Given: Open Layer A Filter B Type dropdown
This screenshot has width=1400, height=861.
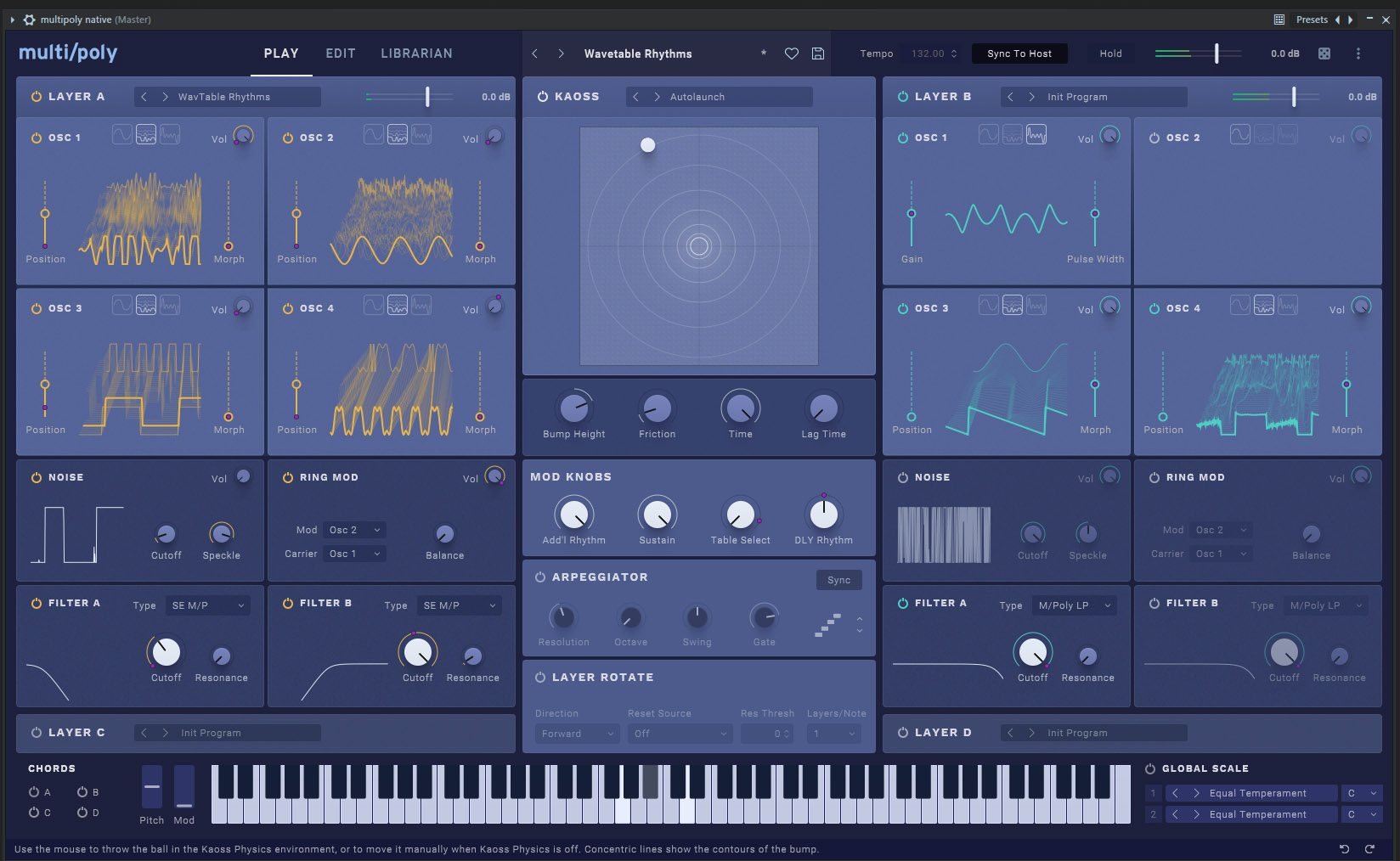Looking at the screenshot, I should click(x=460, y=605).
